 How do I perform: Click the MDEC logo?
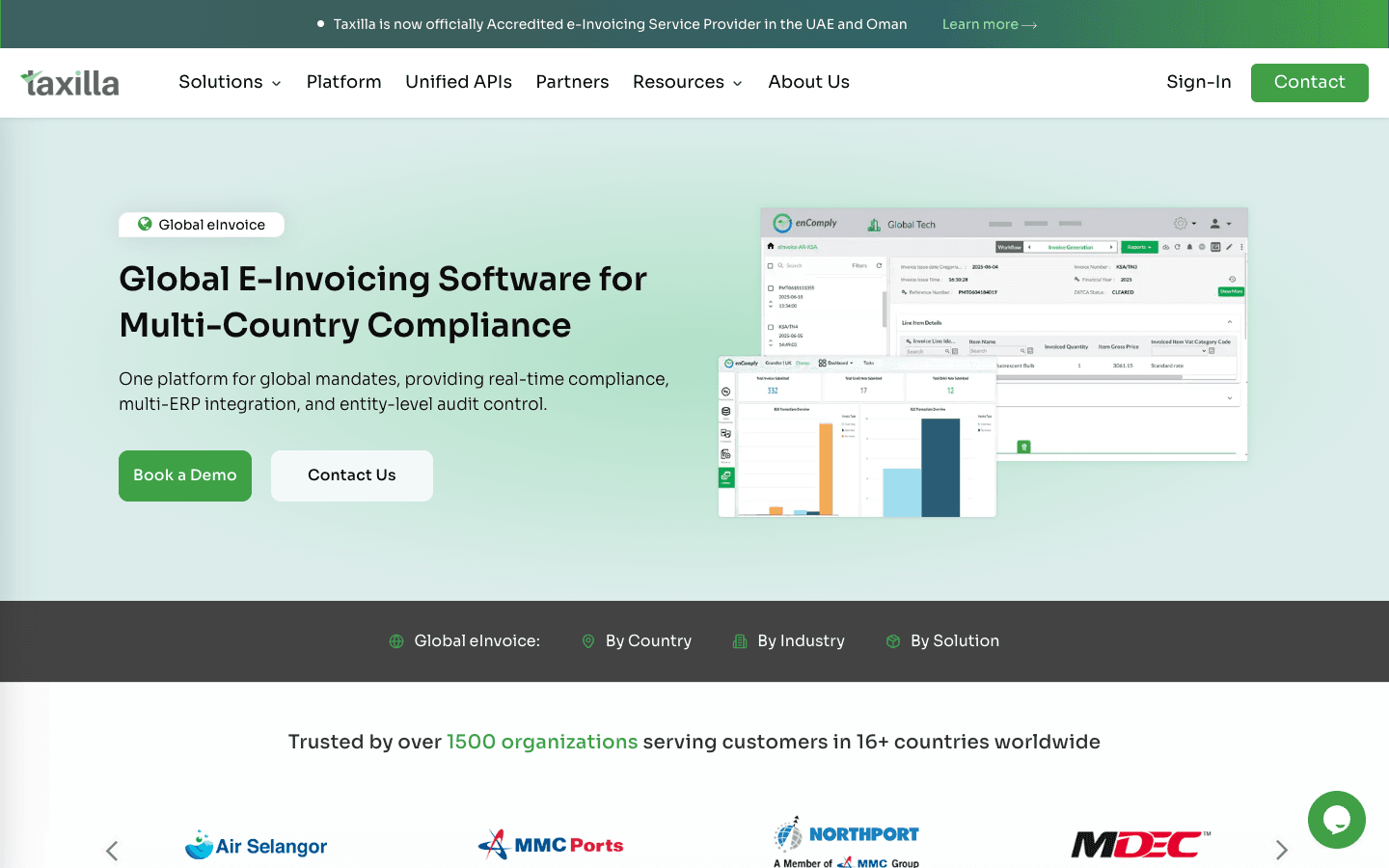[1140, 845]
